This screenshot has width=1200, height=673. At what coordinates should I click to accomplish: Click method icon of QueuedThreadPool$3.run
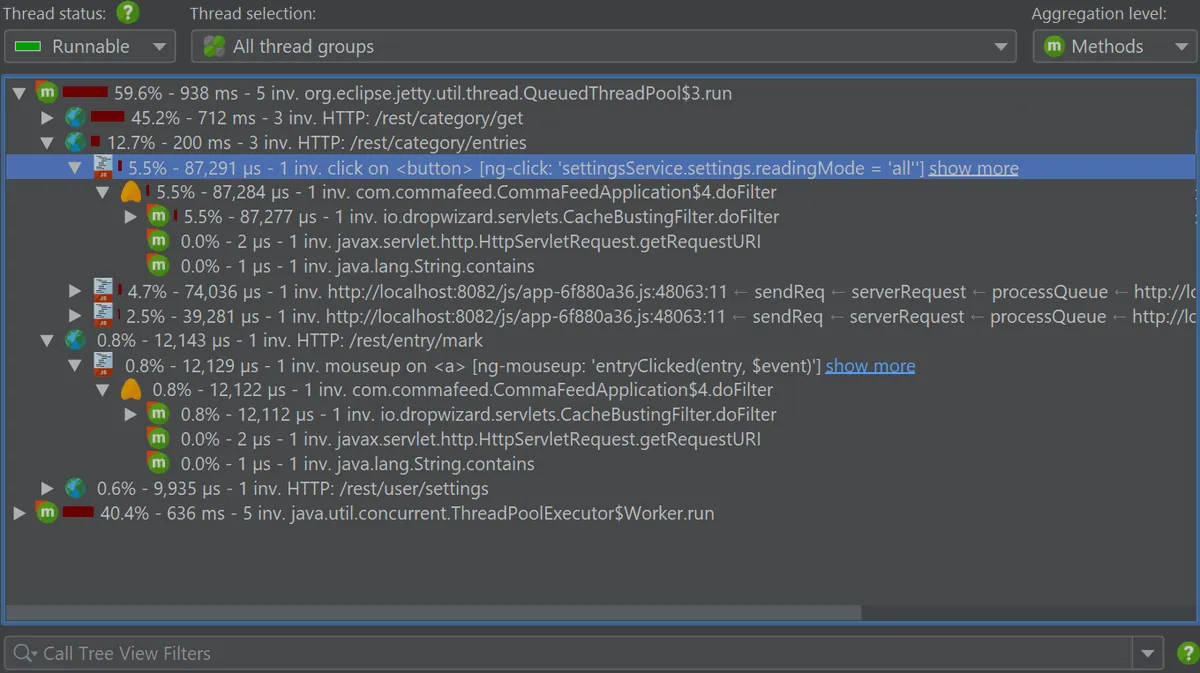click(x=47, y=93)
